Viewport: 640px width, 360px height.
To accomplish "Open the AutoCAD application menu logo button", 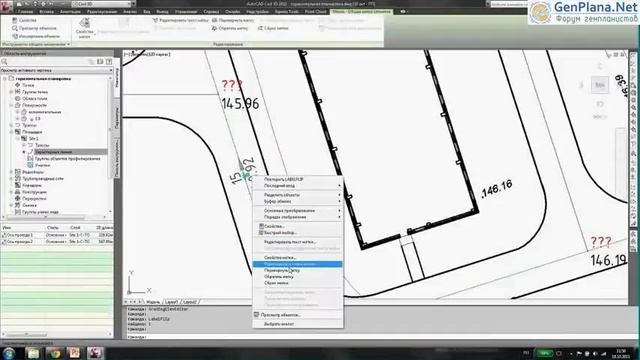I will click(x=6, y=6).
